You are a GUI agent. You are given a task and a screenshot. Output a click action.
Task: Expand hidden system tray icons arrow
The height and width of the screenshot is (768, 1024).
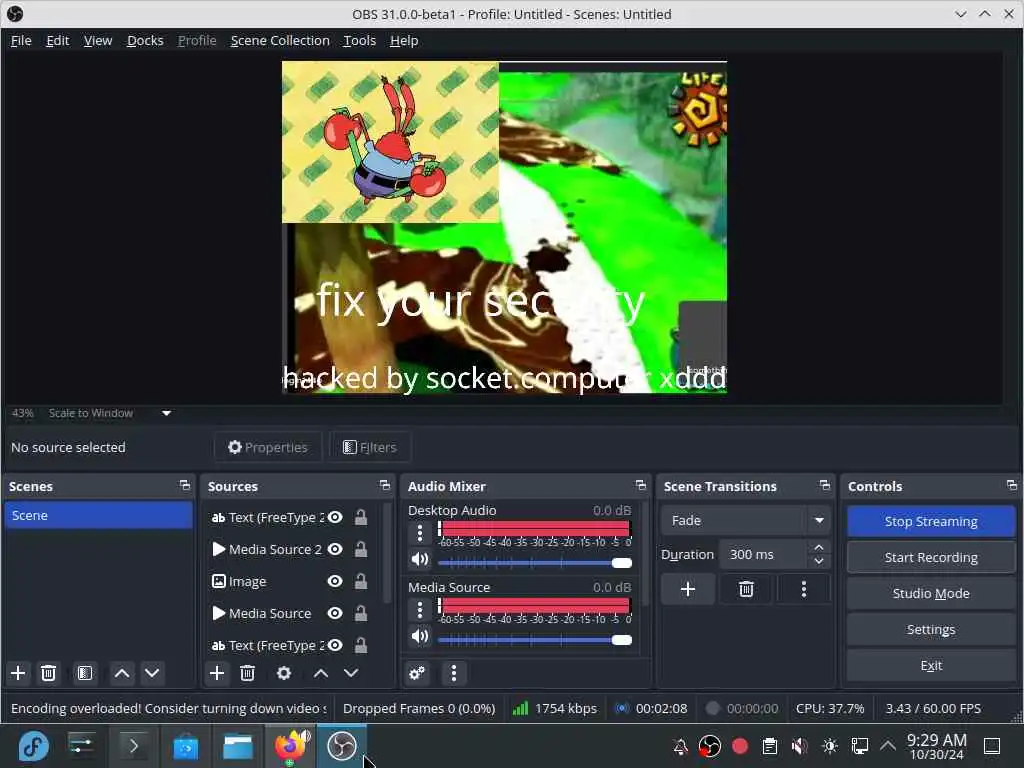tap(888, 745)
